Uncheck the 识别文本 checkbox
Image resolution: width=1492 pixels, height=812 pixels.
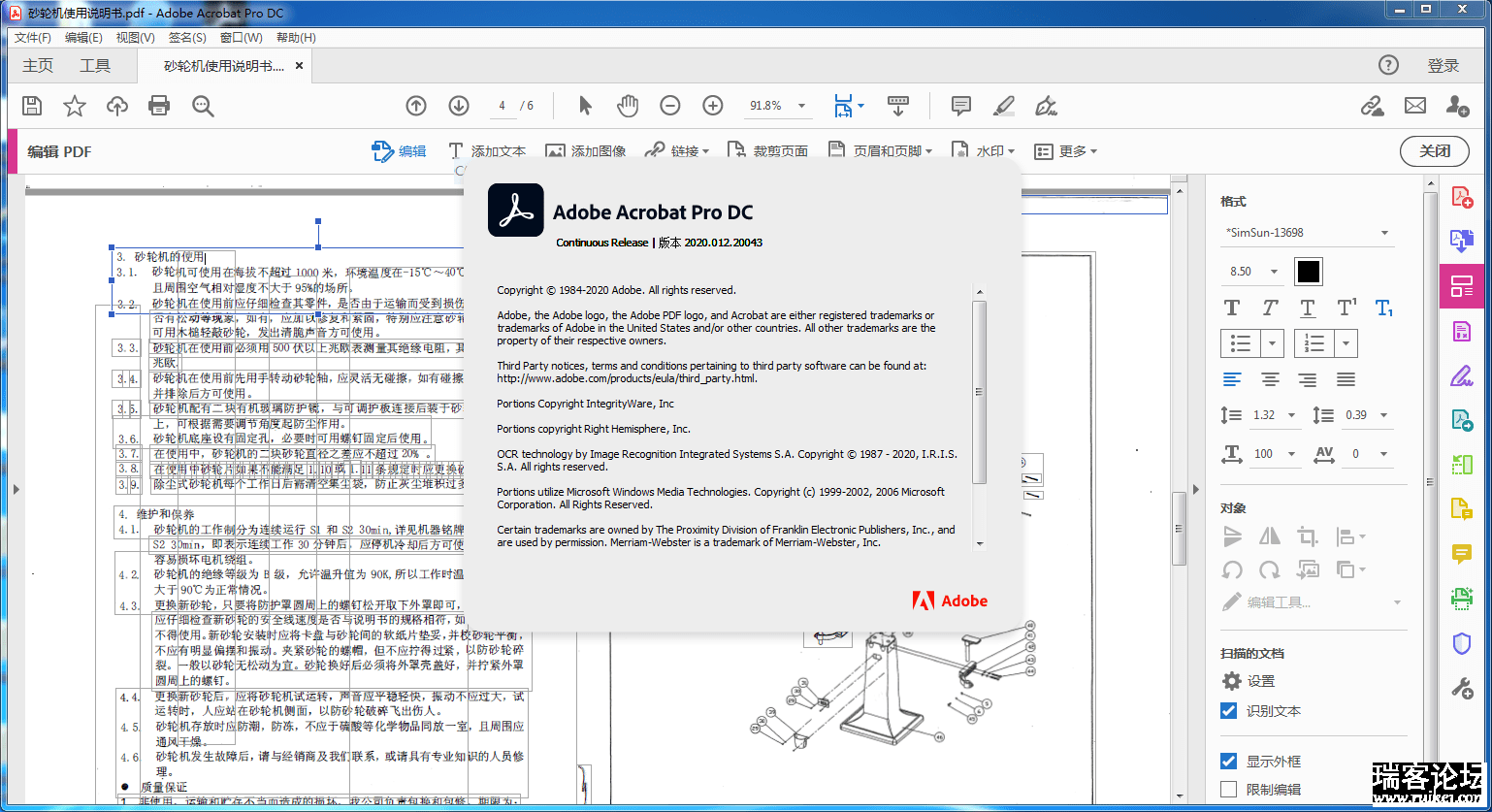click(x=1229, y=711)
